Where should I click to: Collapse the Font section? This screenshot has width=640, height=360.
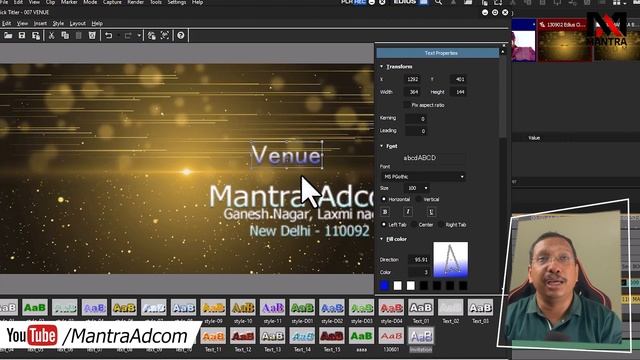tap(382, 146)
